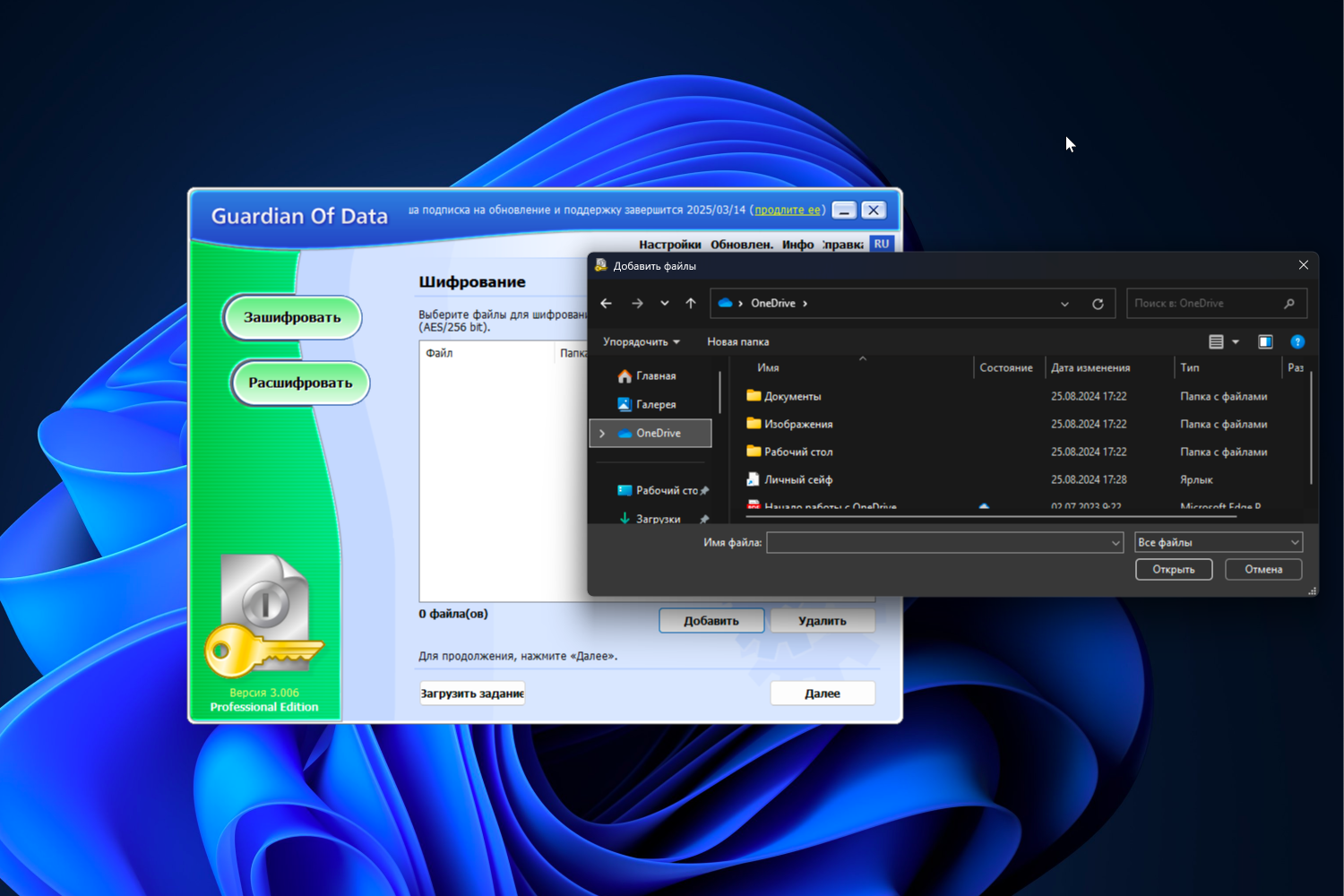Image resolution: width=1344 pixels, height=896 pixels.
Task: Open the Настройки menu in Guardian Of Data
Action: 670,245
